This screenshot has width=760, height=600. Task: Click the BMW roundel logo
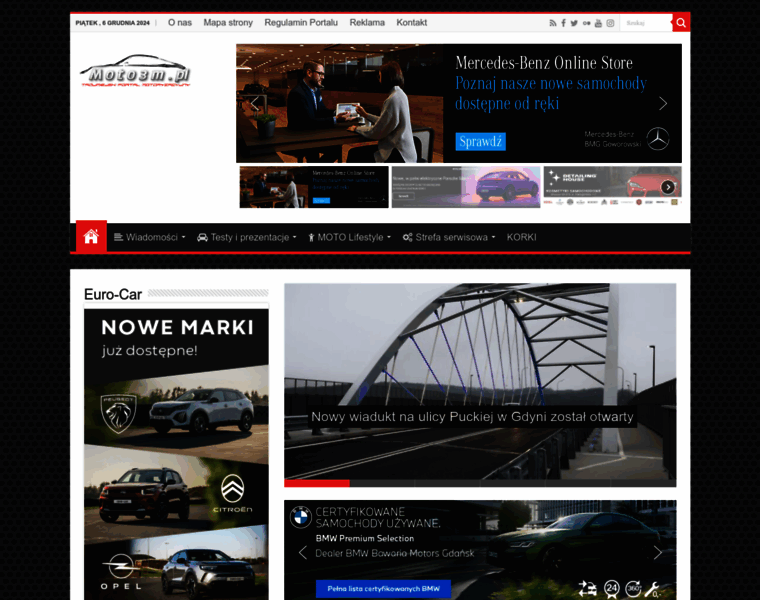click(x=301, y=517)
